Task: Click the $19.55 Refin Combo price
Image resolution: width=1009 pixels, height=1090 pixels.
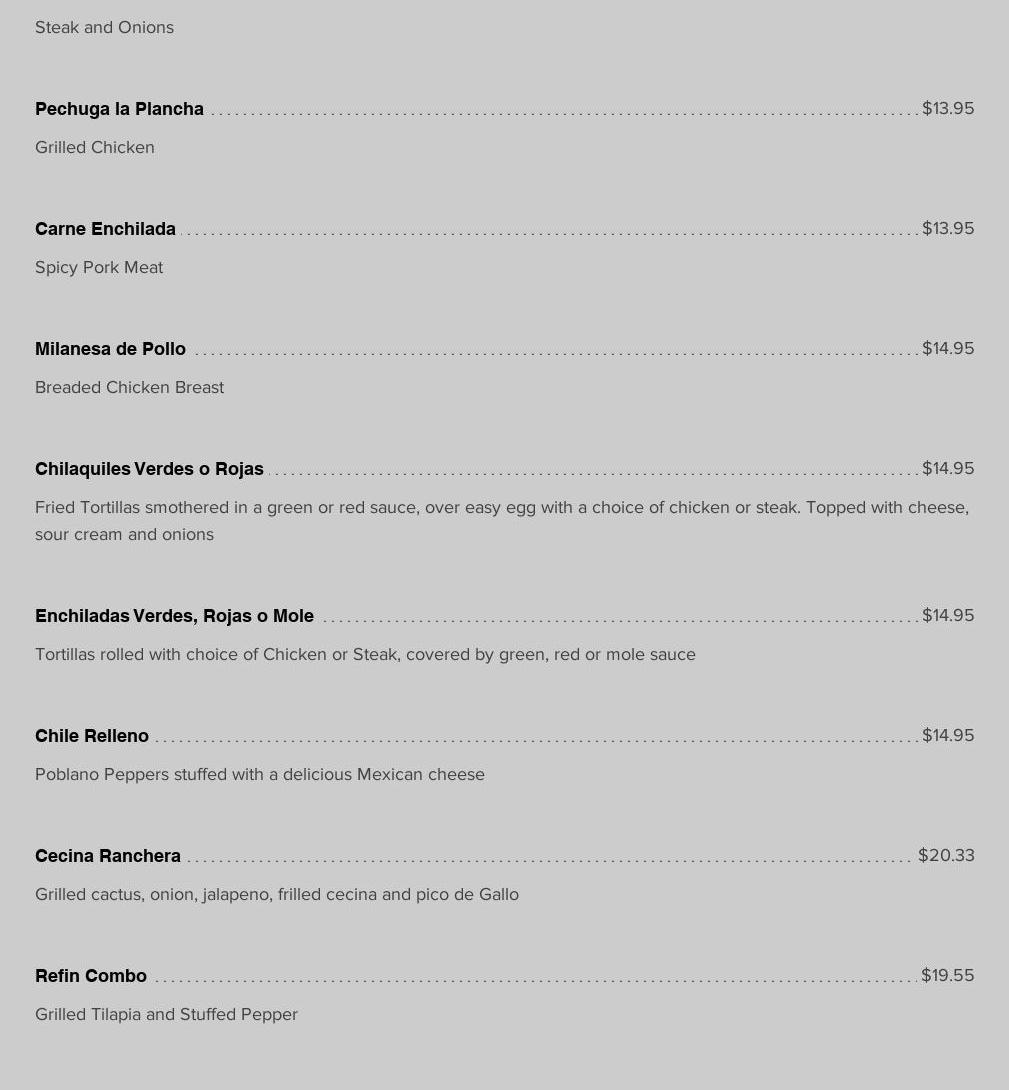Action: pyautogui.click(x=947, y=975)
